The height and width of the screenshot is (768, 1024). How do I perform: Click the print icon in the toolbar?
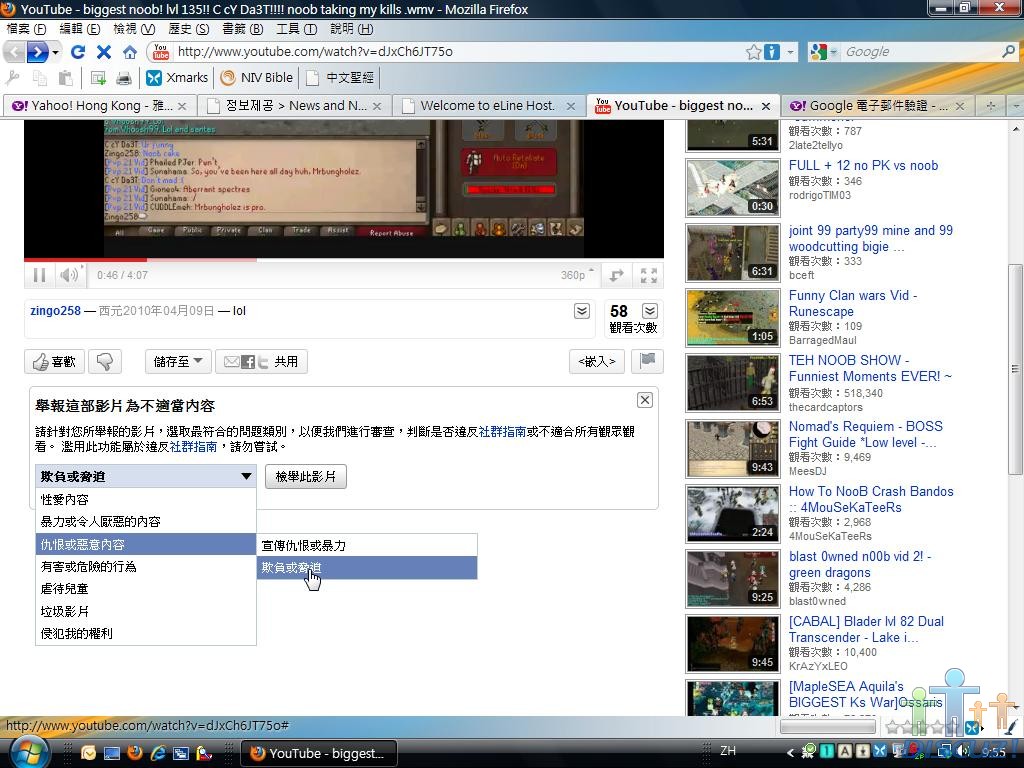coord(123,78)
